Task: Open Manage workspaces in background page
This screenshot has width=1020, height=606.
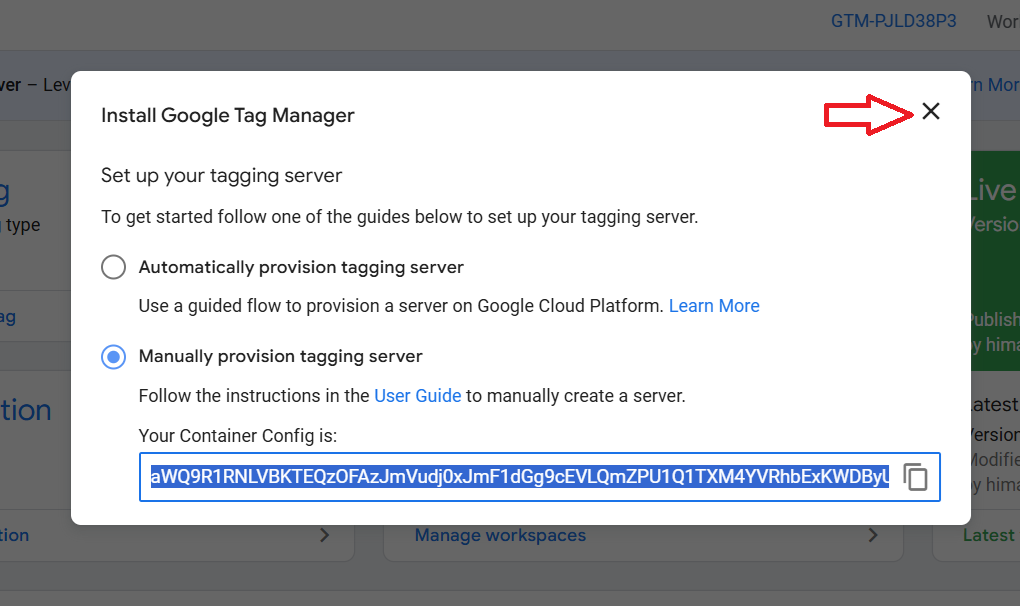Action: point(500,535)
